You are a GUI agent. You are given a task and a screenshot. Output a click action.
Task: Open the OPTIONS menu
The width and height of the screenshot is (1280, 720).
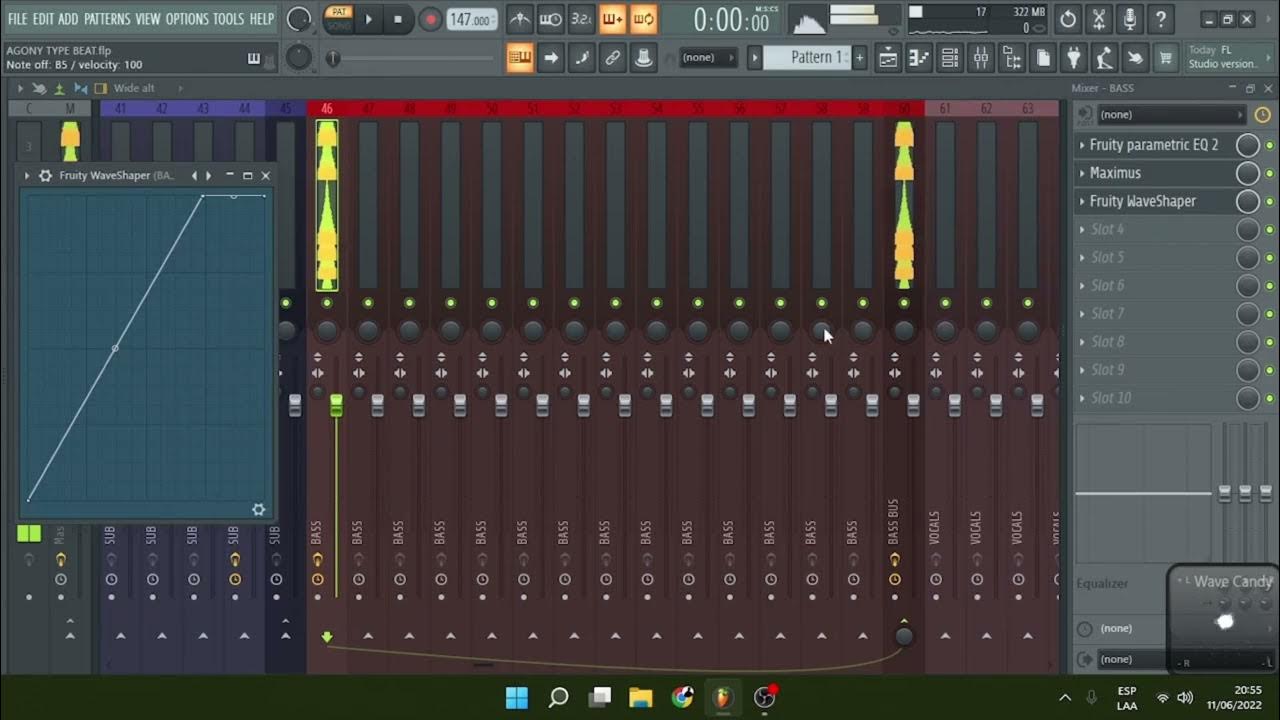click(x=186, y=19)
